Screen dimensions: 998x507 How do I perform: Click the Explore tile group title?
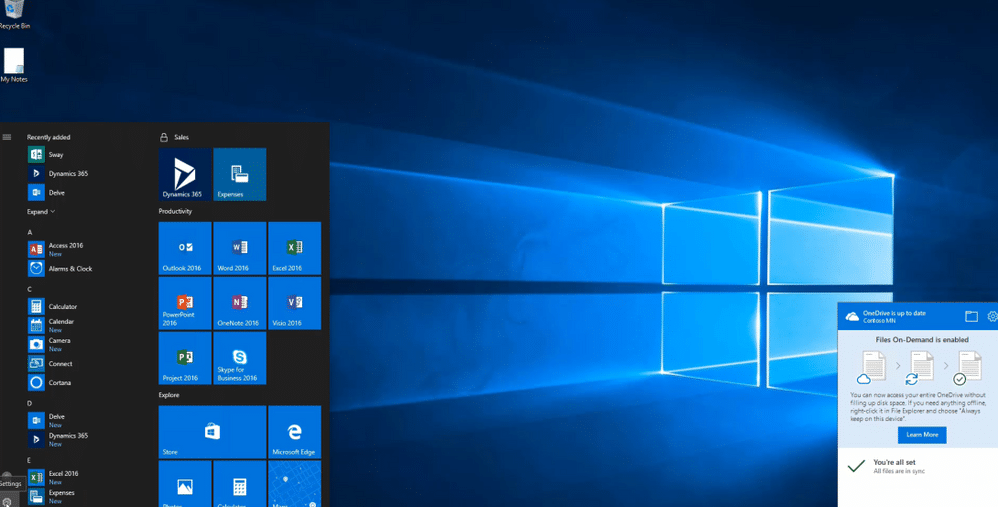[x=169, y=395]
